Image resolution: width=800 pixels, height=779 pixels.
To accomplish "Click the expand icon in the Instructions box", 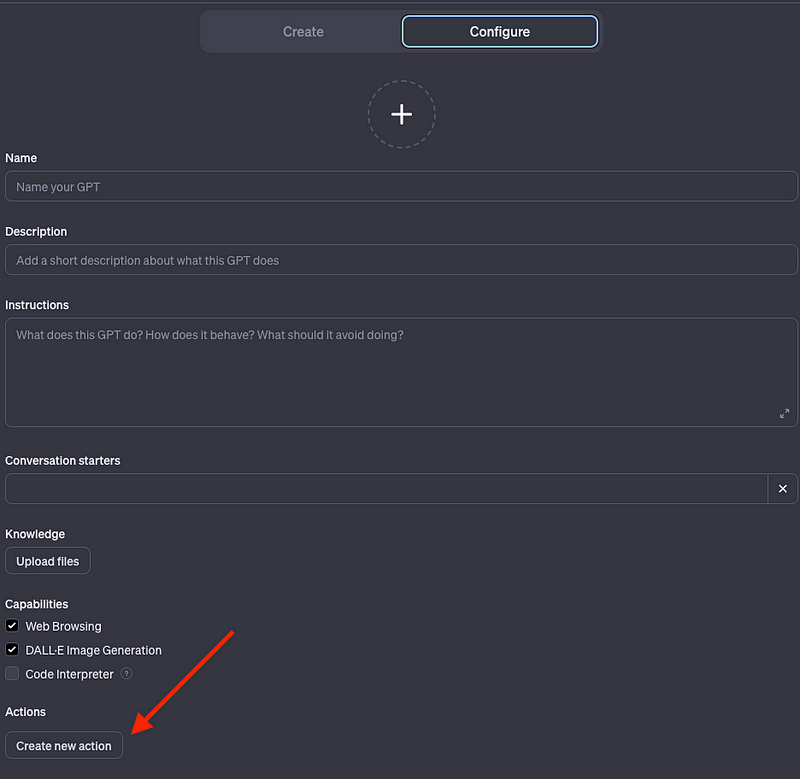I will [784, 414].
